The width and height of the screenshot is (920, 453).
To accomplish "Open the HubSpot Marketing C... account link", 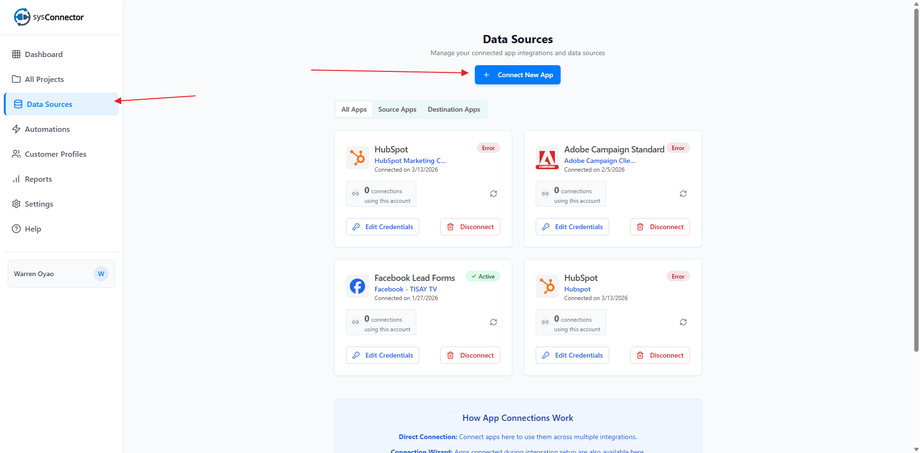I will [x=410, y=160].
